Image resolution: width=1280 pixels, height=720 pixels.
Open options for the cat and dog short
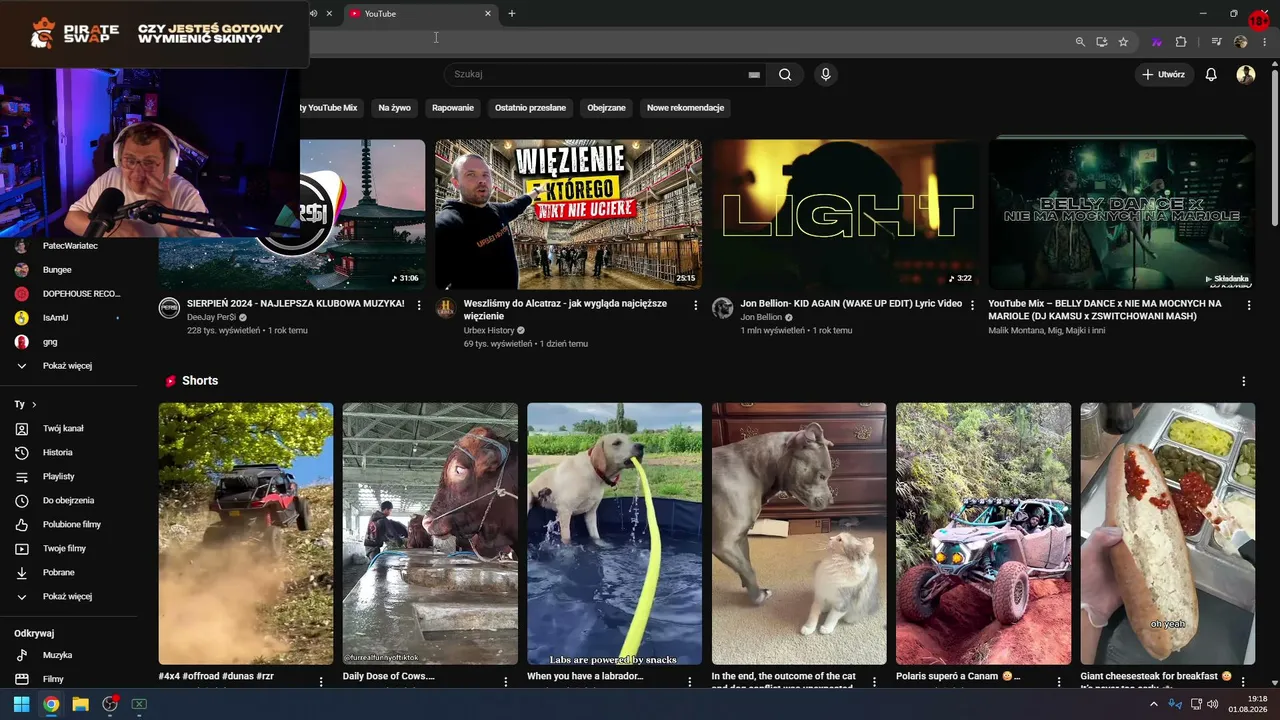874,681
